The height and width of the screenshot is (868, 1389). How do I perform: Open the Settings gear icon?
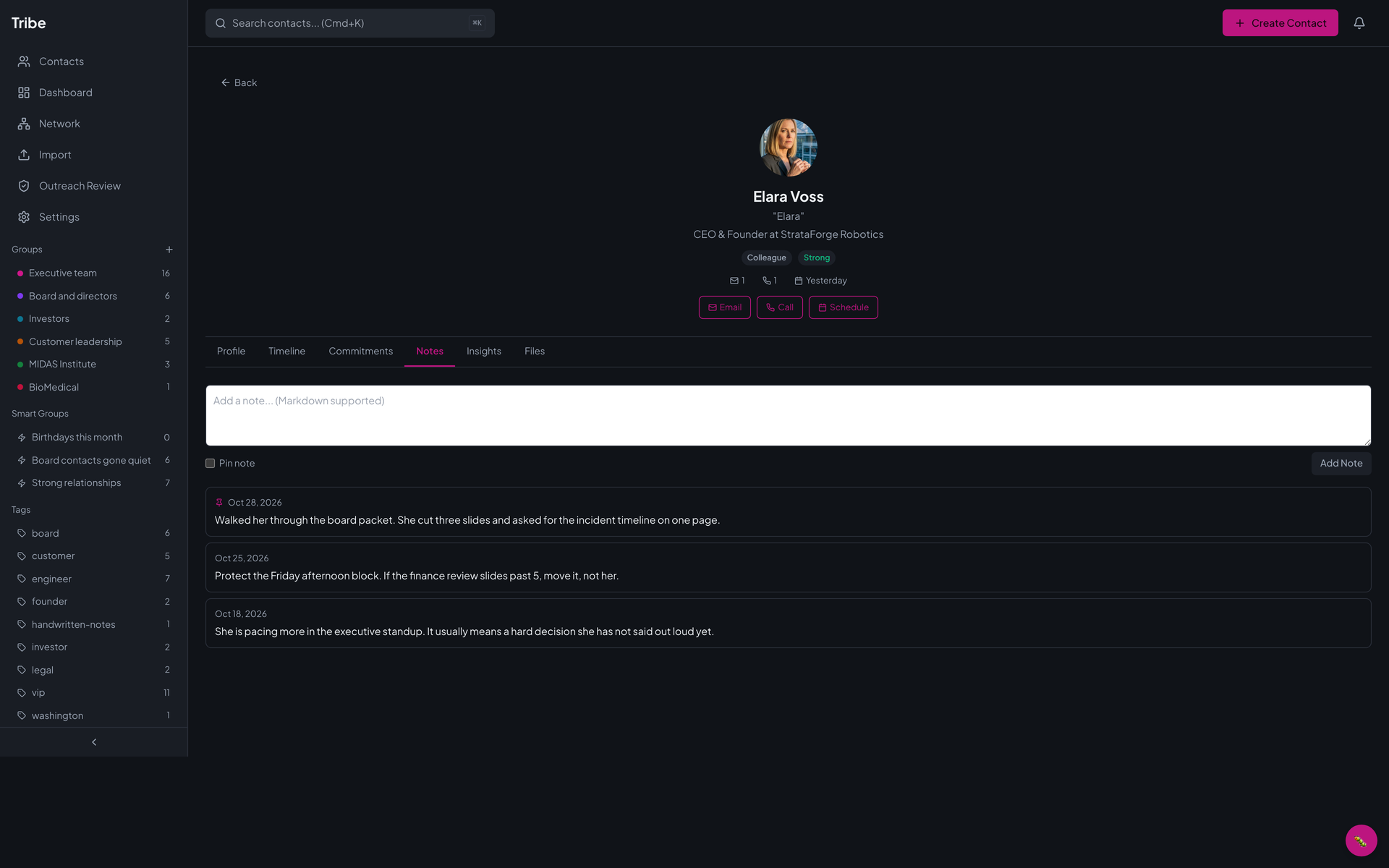(x=24, y=217)
